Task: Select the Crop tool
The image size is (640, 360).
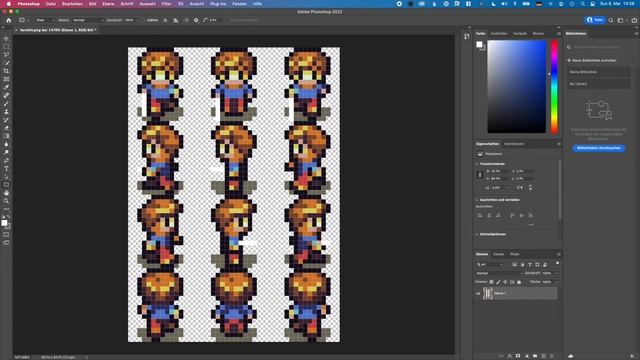Action: pos(6,71)
